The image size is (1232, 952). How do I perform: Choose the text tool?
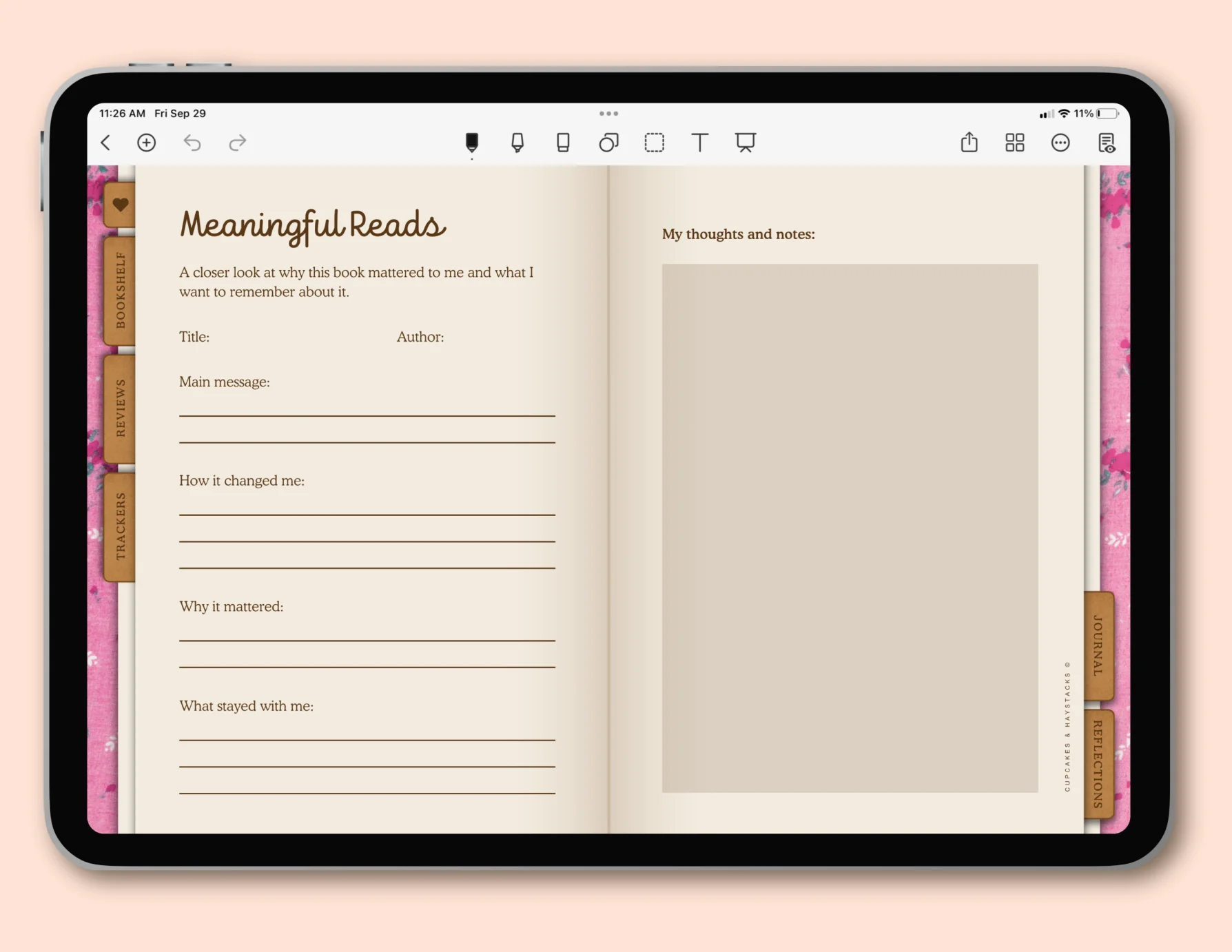(x=699, y=143)
